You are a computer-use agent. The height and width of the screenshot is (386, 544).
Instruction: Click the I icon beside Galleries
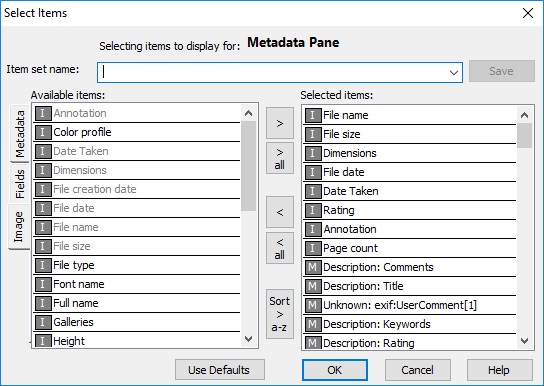pos(43,322)
